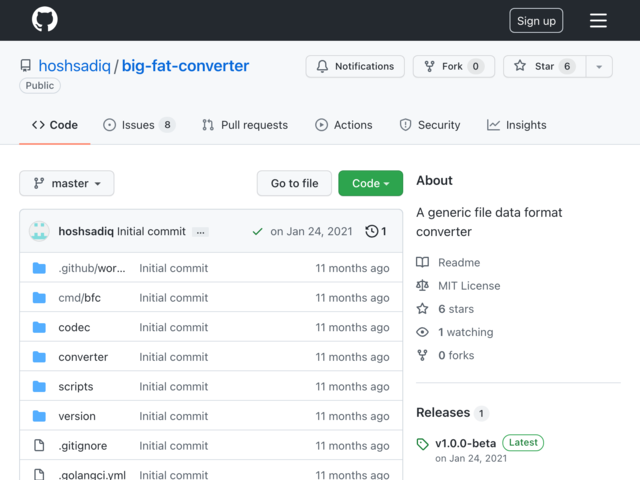Open the converter folder
Image resolution: width=640 pixels, height=480 pixels.
[83, 357]
